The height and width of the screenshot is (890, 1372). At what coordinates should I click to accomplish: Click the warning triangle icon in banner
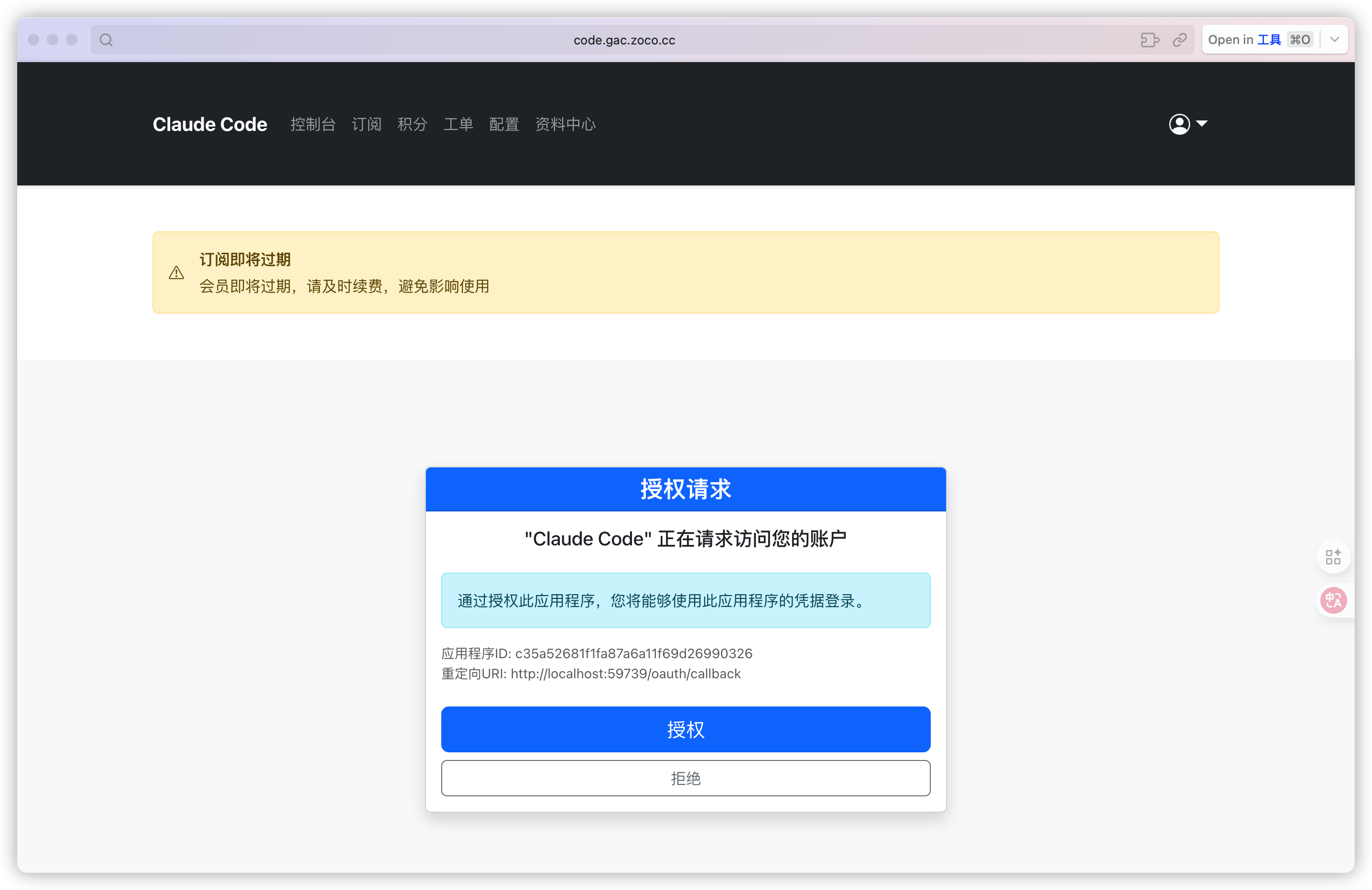(176, 272)
